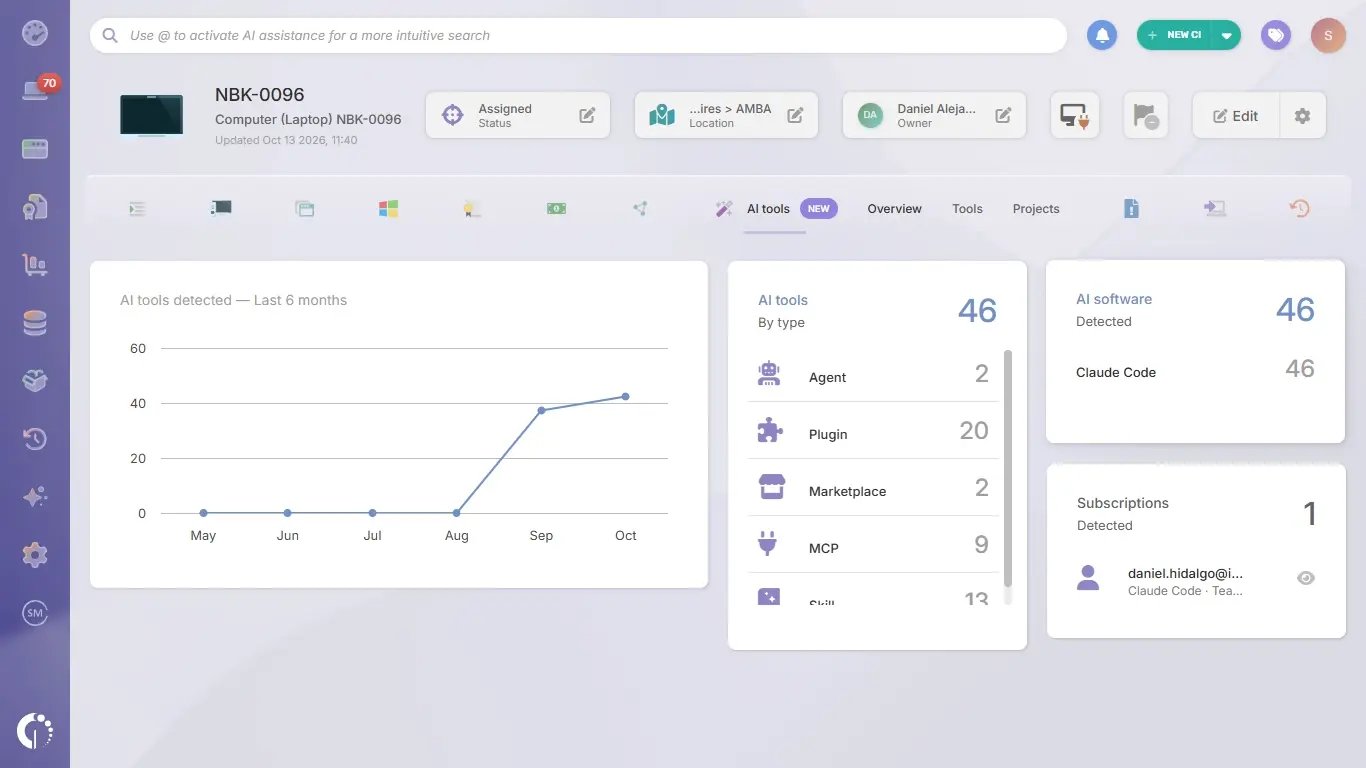Open the dashboard gauge icon in sidebar
1366x768 pixels.
tap(35, 33)
